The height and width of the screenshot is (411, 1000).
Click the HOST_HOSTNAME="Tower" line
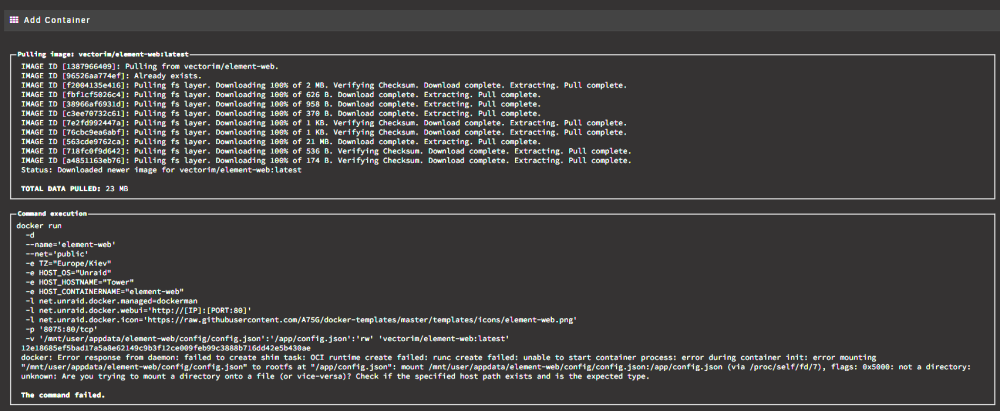tap(79, 281)
